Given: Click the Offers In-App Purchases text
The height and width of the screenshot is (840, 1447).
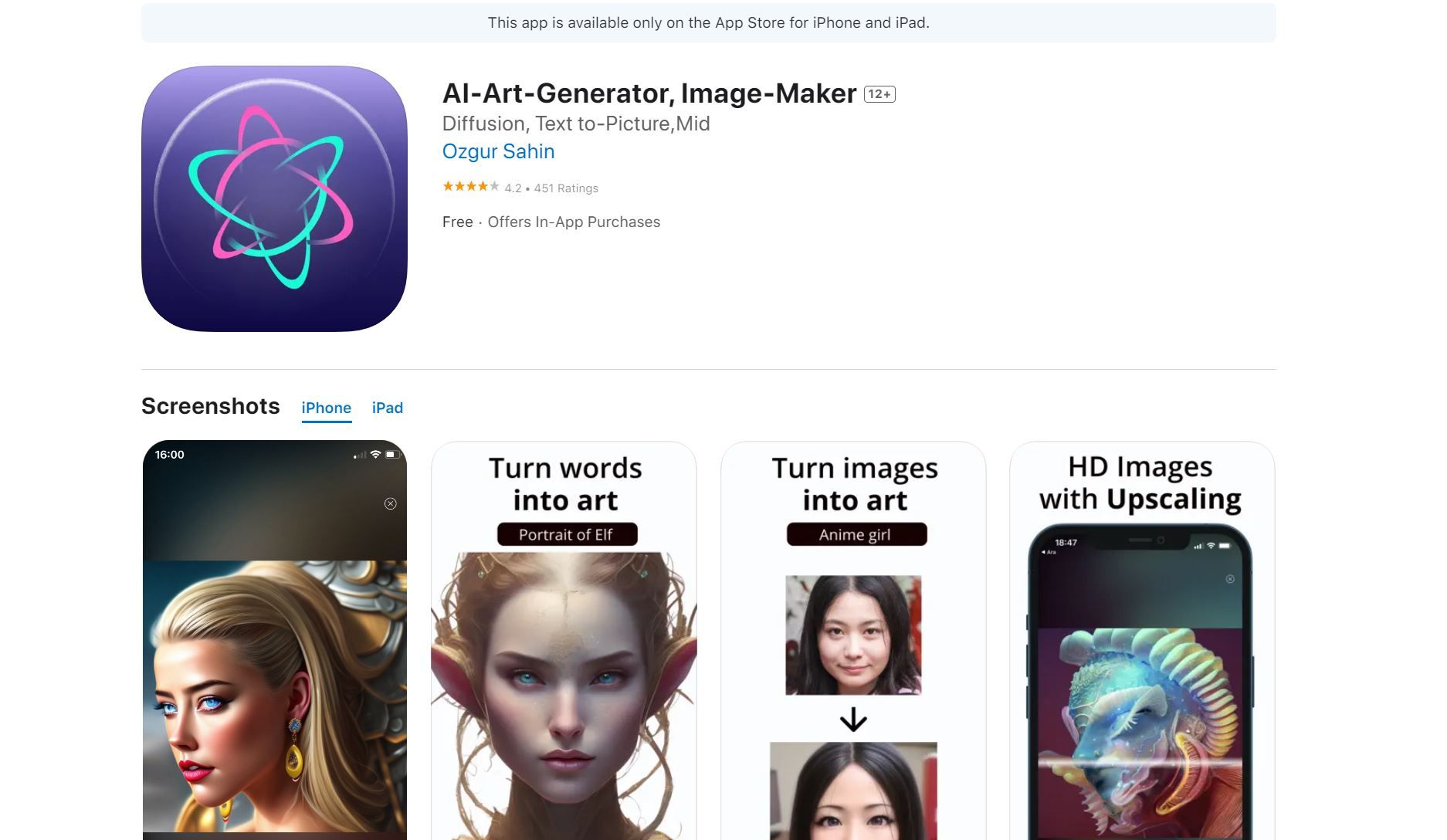Looking at the screenshot, I should [573, 222].
